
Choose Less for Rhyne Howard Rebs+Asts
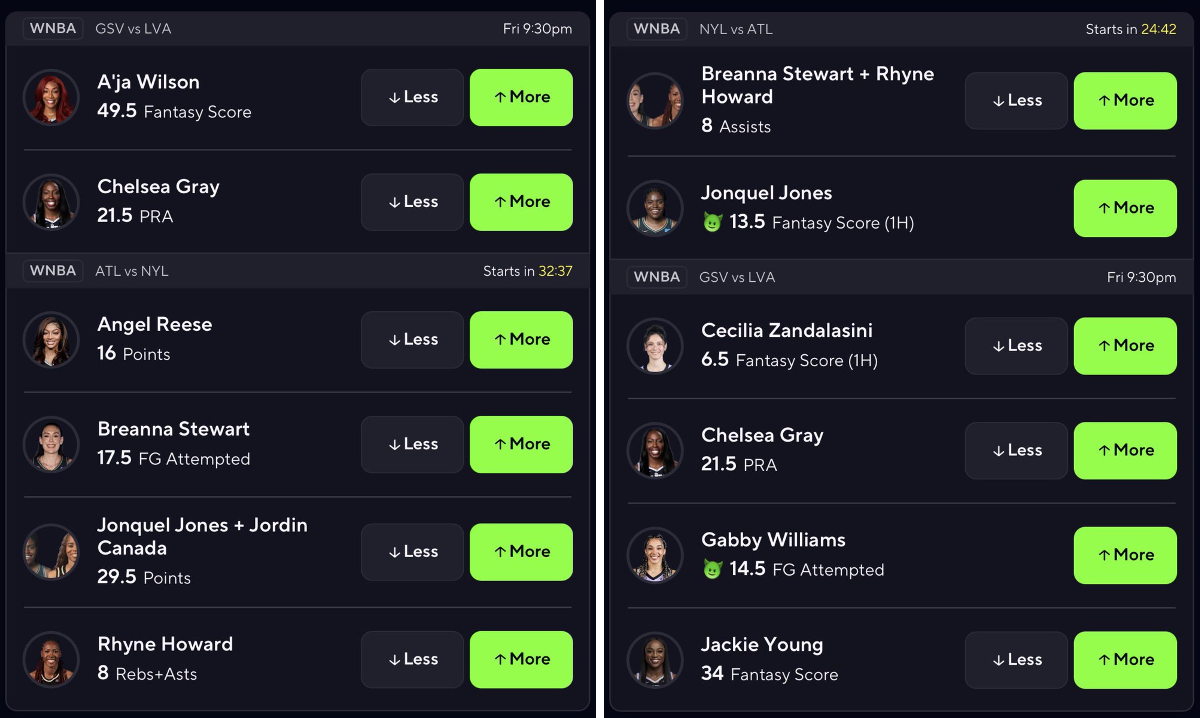coord(412,660)
